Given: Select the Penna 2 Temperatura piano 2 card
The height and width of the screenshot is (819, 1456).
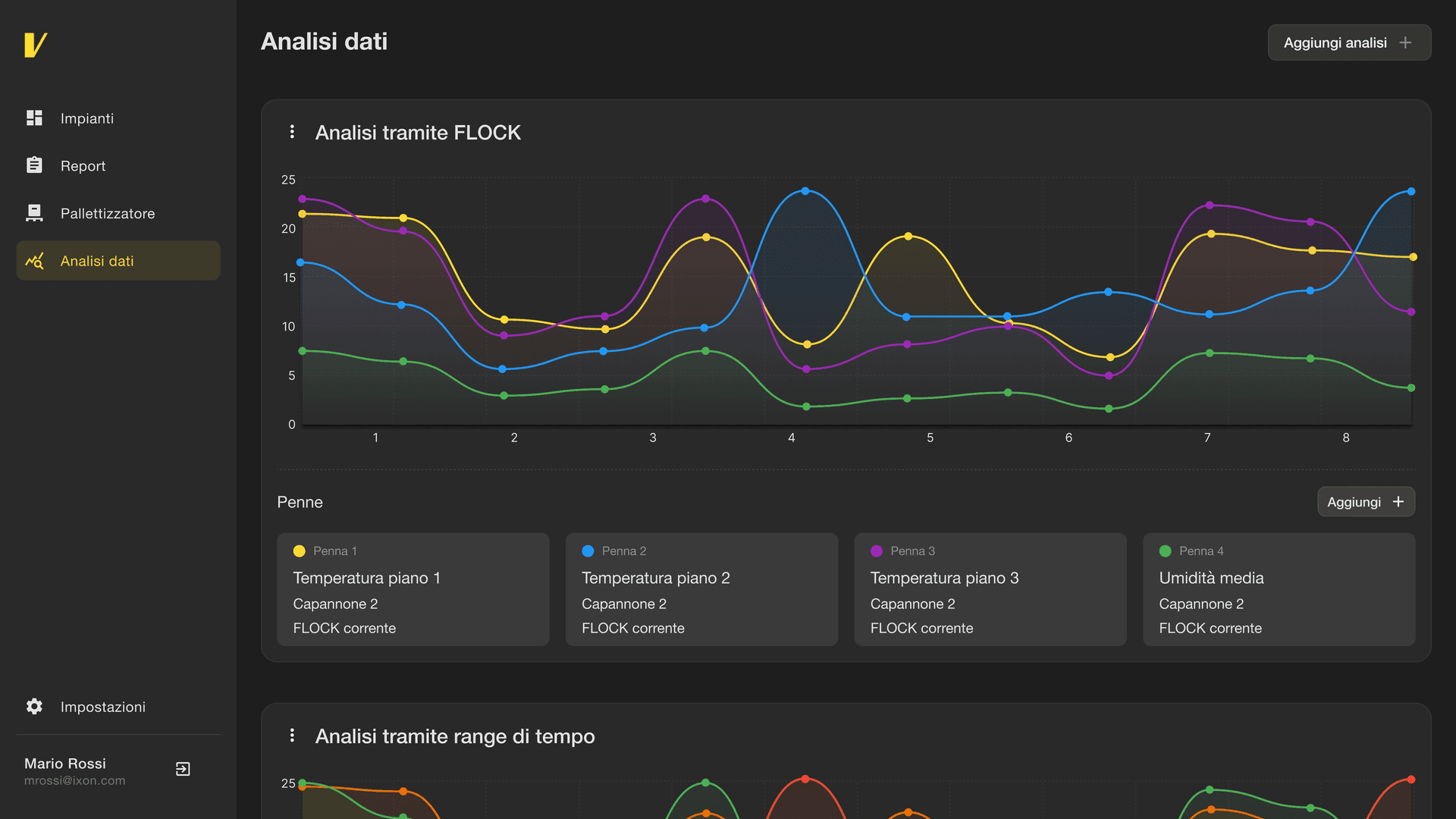Looking at the screenshot, I should pos(701,589).
